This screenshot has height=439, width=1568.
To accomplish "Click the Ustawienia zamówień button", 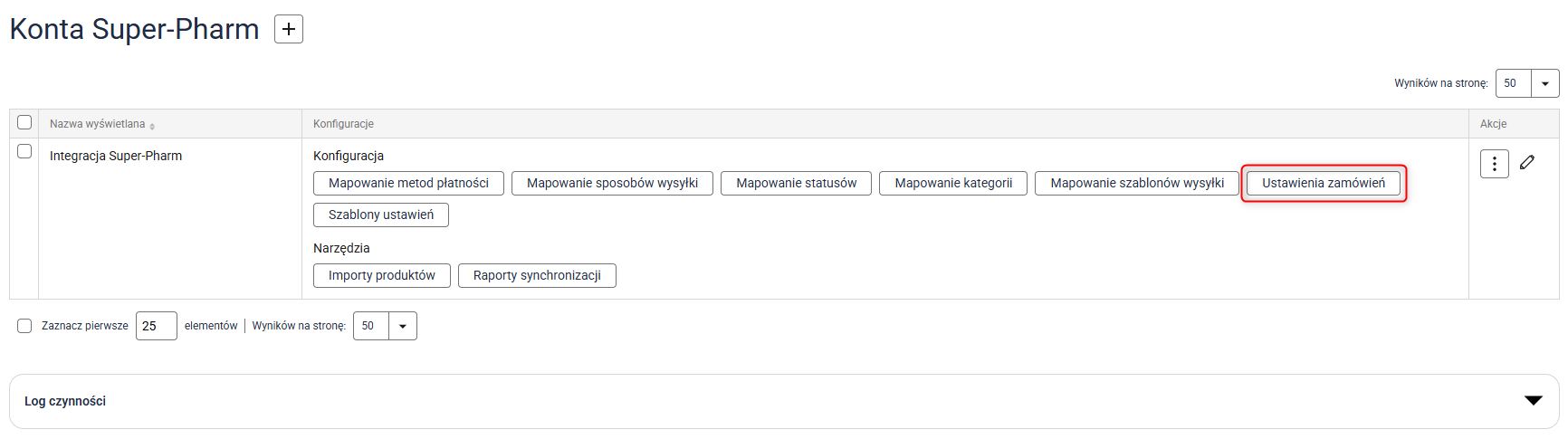I will click(1323, 184).
